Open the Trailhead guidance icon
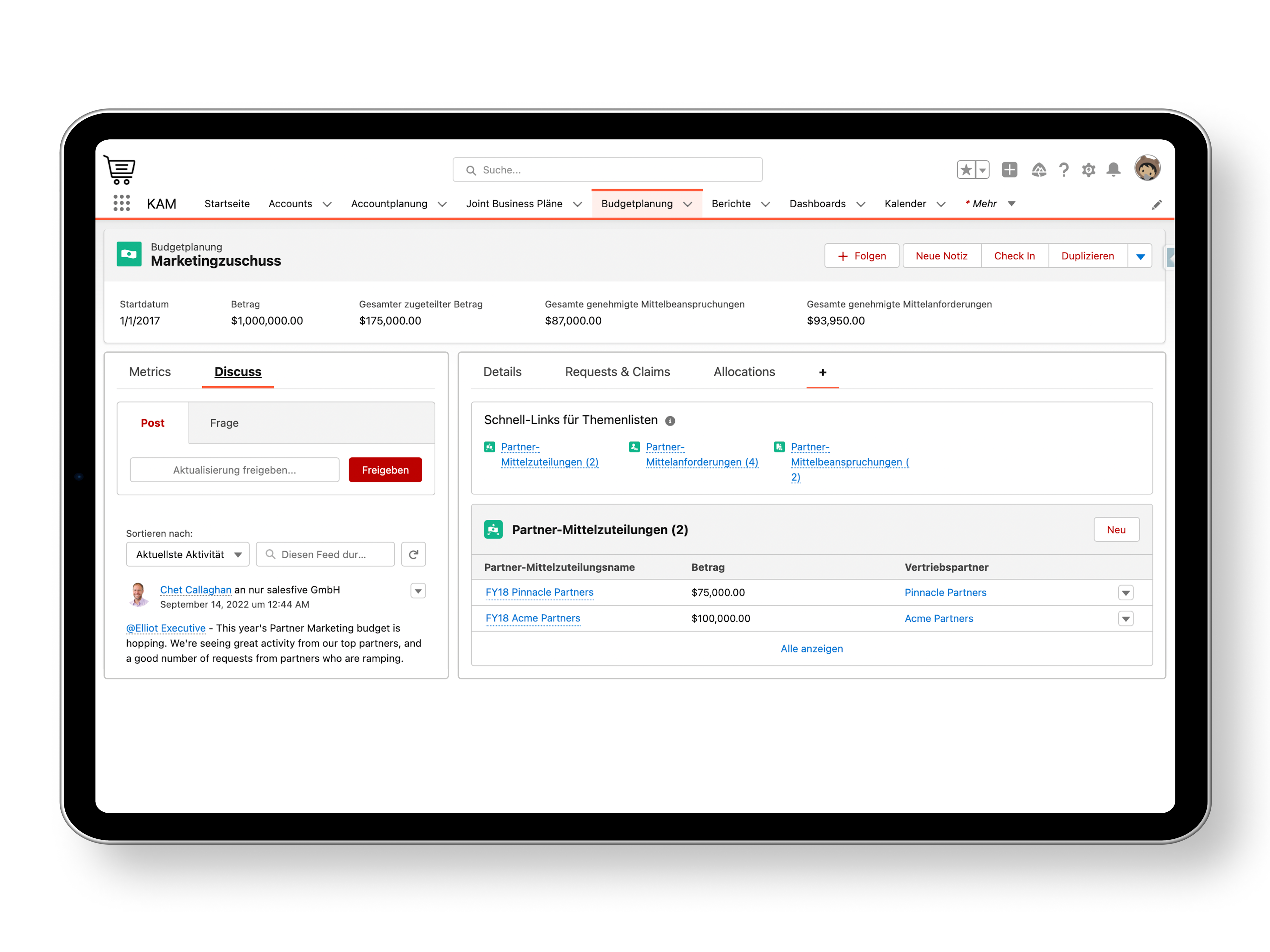 tap(1039, 170)
